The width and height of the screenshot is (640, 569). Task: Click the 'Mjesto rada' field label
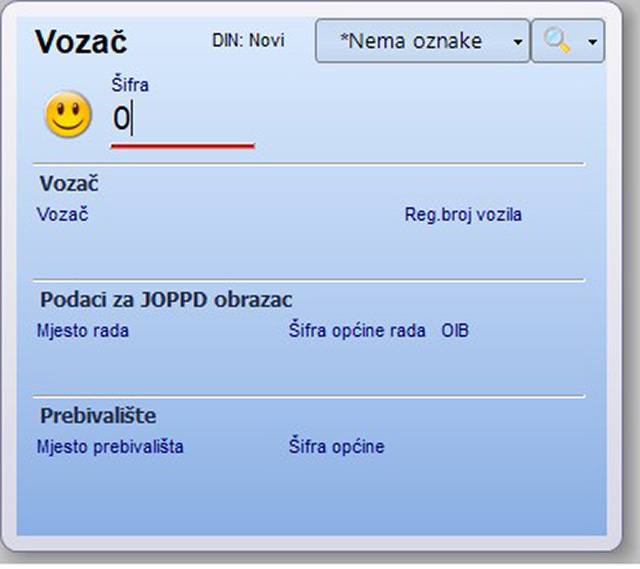(83, 330)
